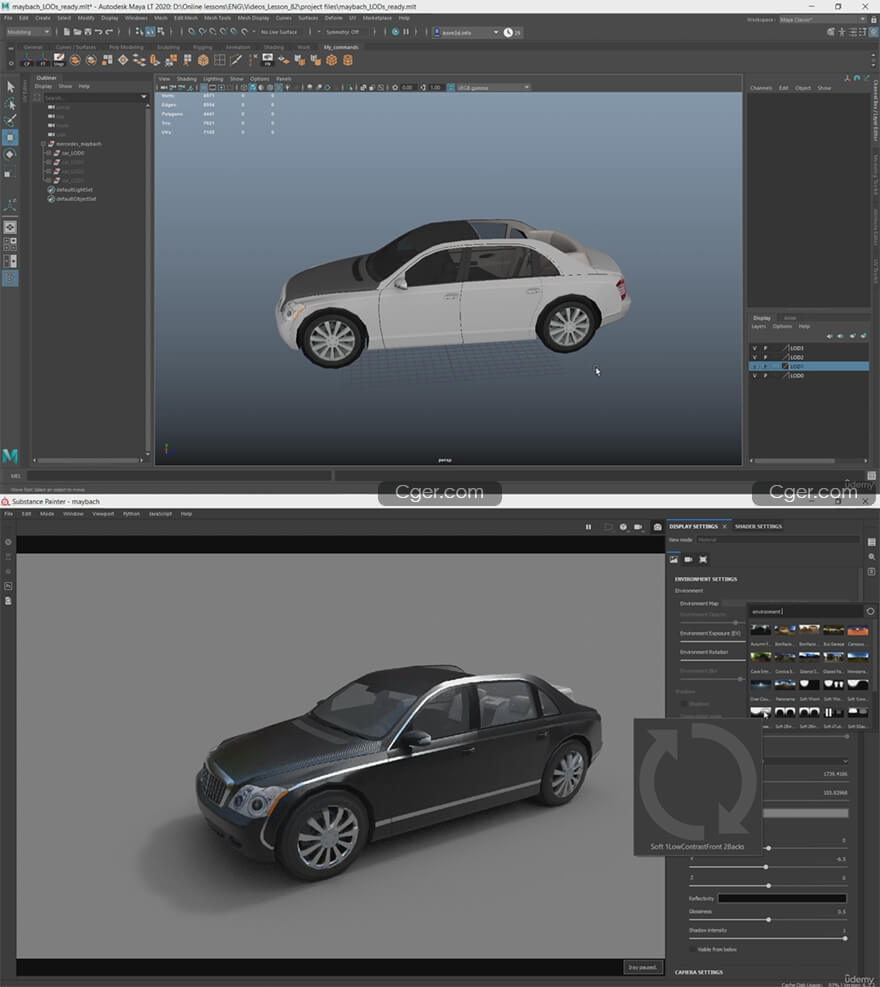880x987 pixels.
Task: Click the video camera icon in Painter toolbar
Action: [x=638, y=527]
